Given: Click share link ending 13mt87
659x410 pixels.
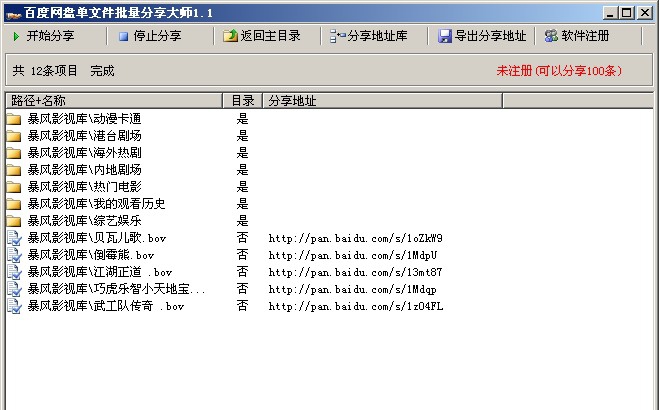Looking at the screenshot, I should click(x=355, y=273).
